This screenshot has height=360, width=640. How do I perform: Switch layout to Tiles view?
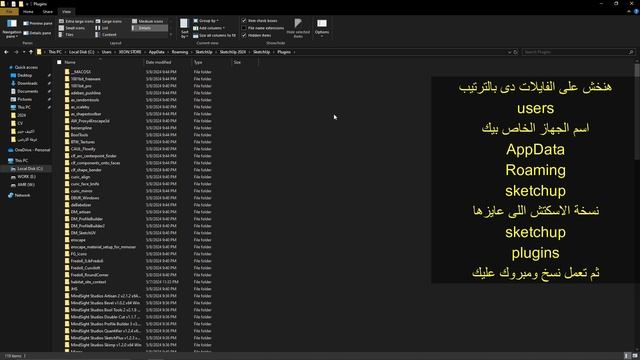click(67, 35)
